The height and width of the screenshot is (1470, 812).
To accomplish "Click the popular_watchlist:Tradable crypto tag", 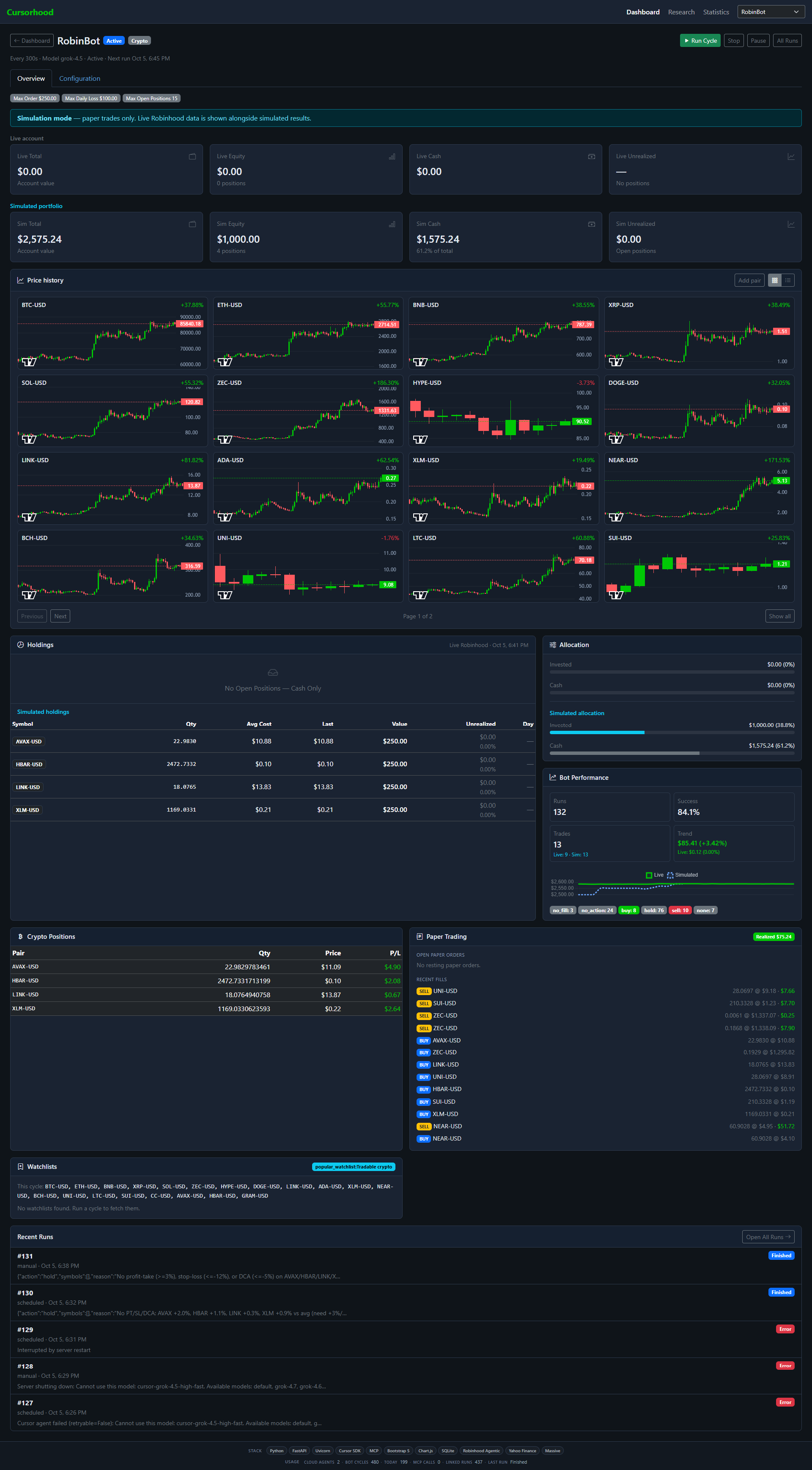I will pos(353,1166).
